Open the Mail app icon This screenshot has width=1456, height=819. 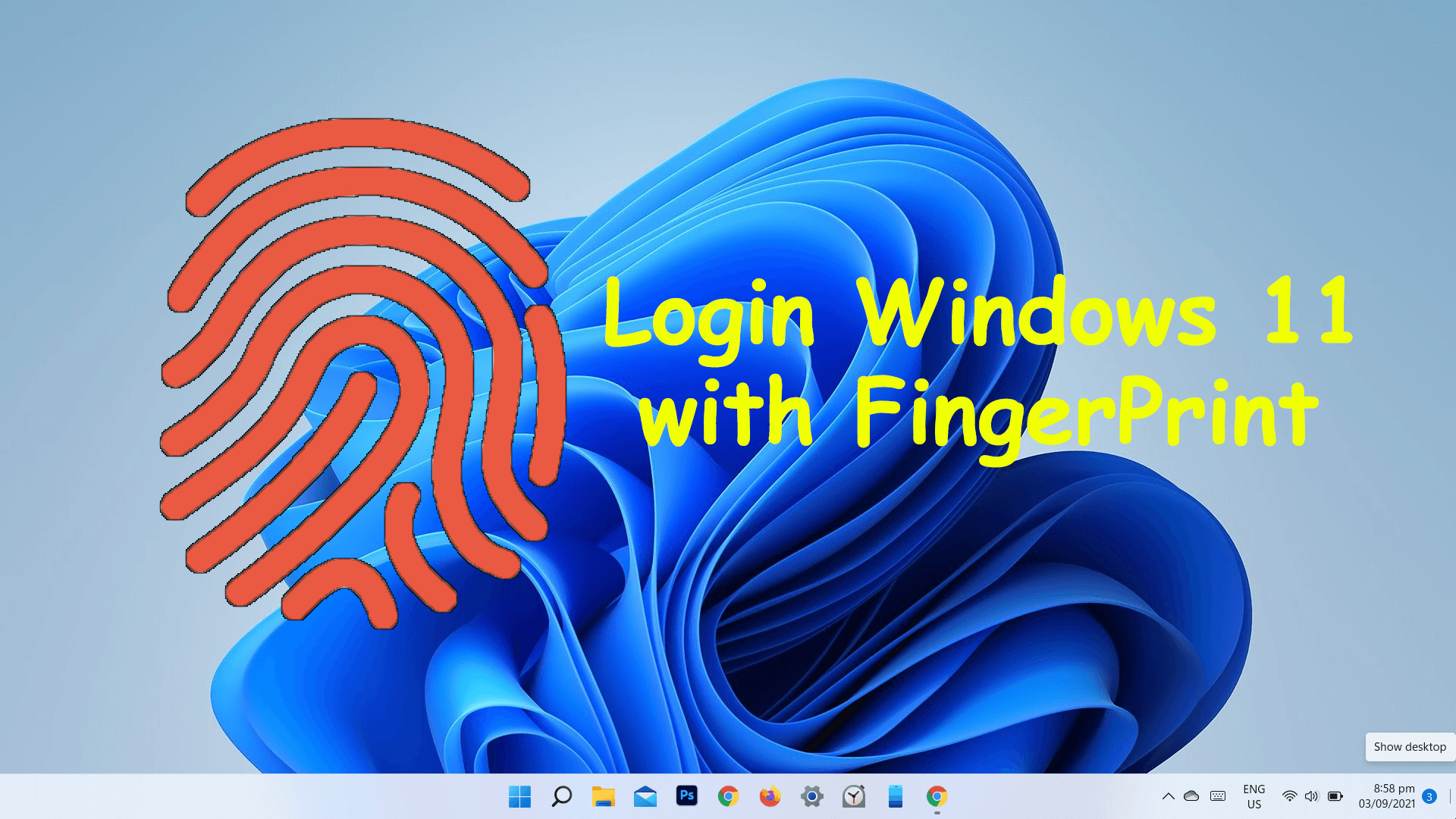click(645, 796)
